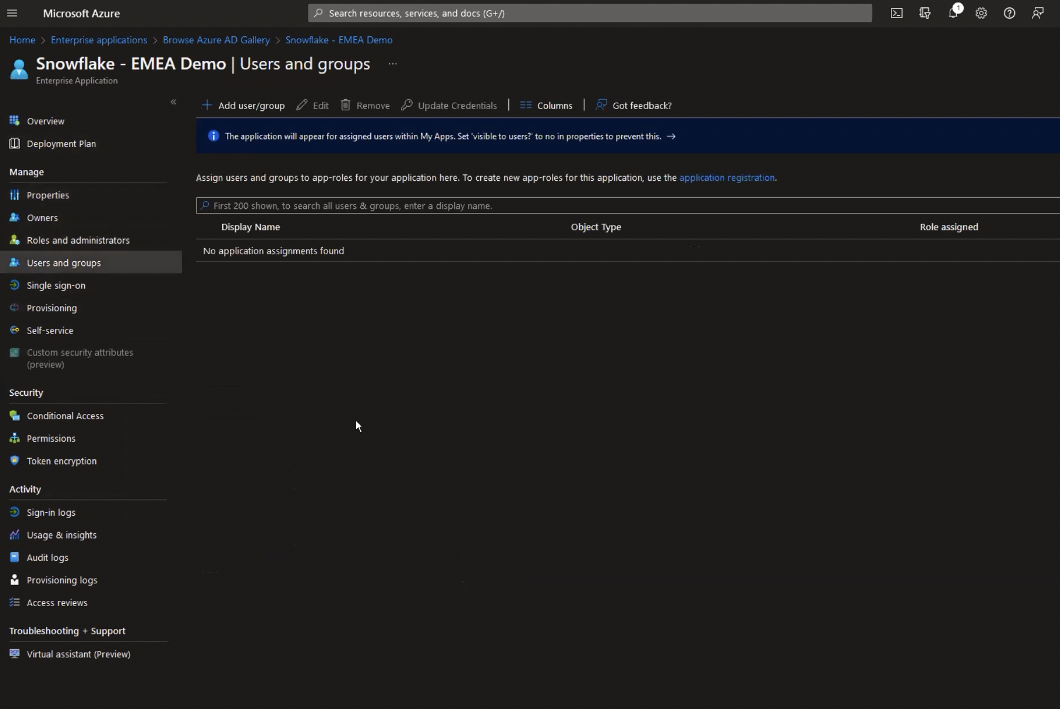1060x709 pixels.
Task: Click the Remove toolbar button
Action: point(365,105)
